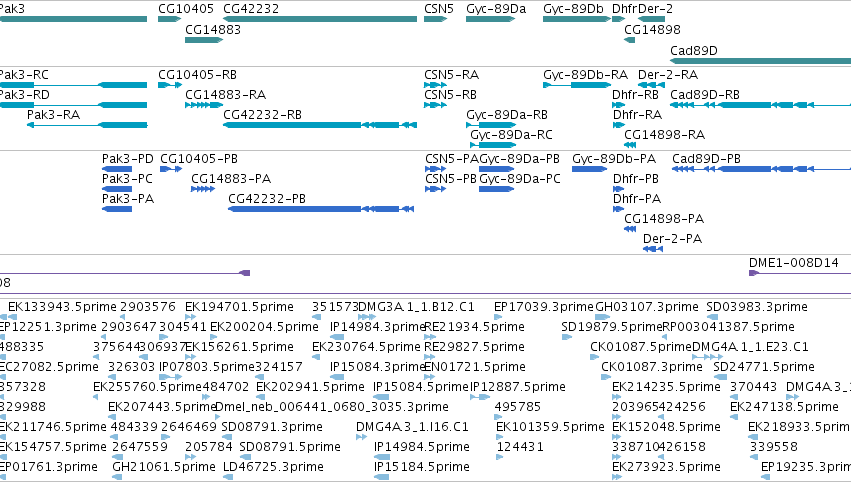
Task: Click the CG14898 gene label
Action: pyautogui.click(x=652, y=29)
